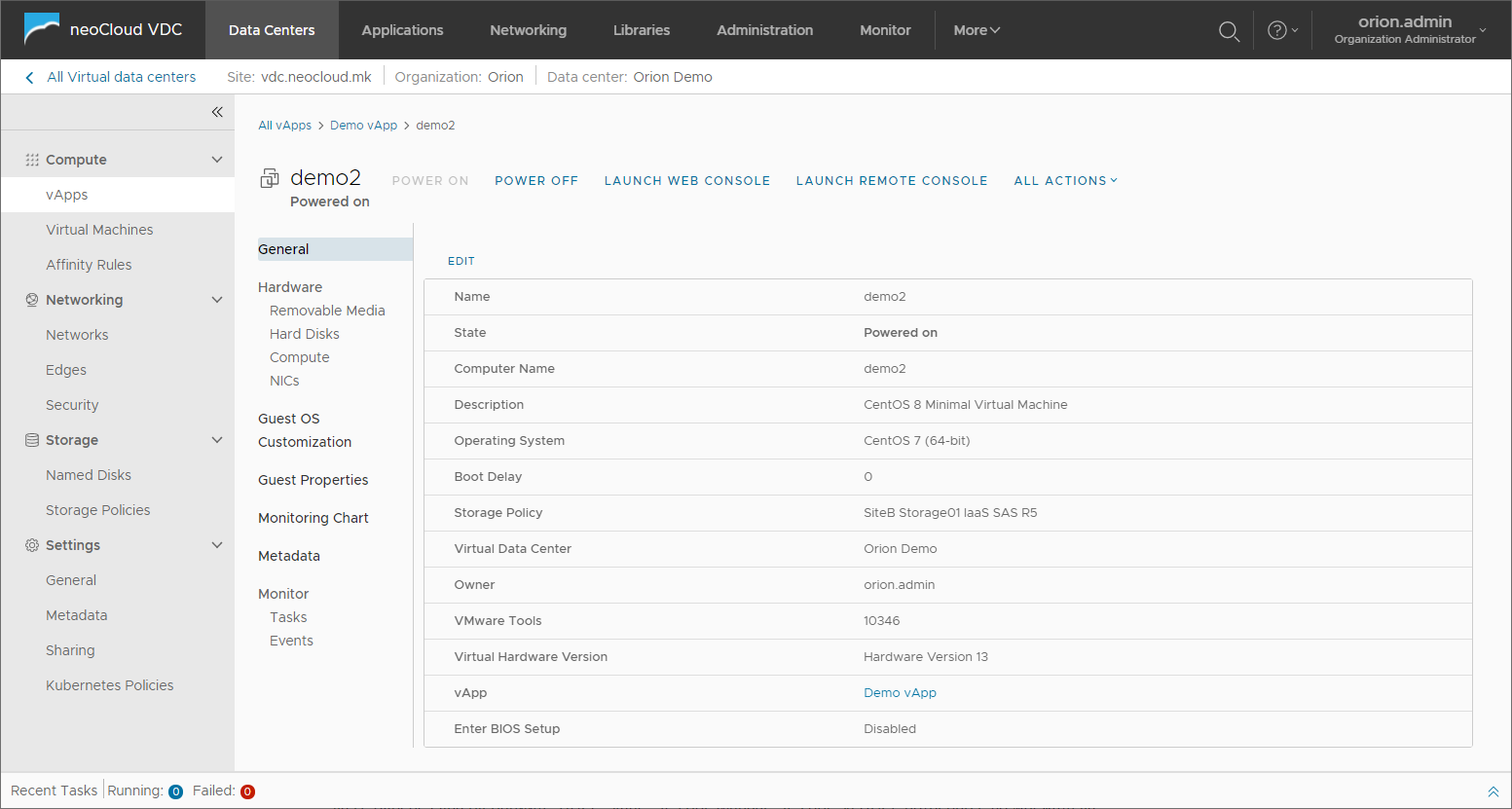Click the Failed tasks count badge
The image size is (1512, 809).
247,791
